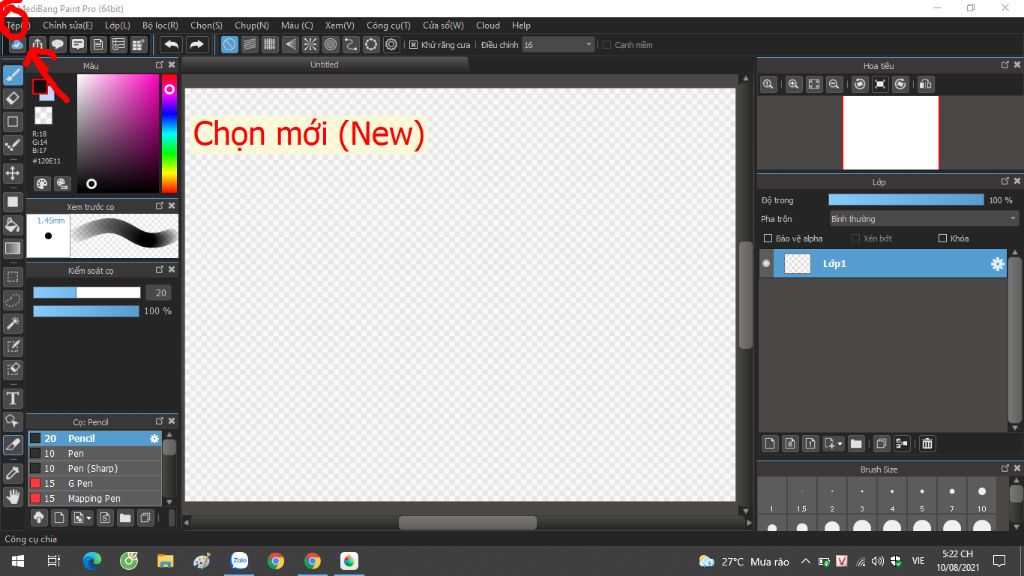This screenshot has width=1024, height=576.
Task: Open Lớp1 layer settings gear
Action: point(997,264)
